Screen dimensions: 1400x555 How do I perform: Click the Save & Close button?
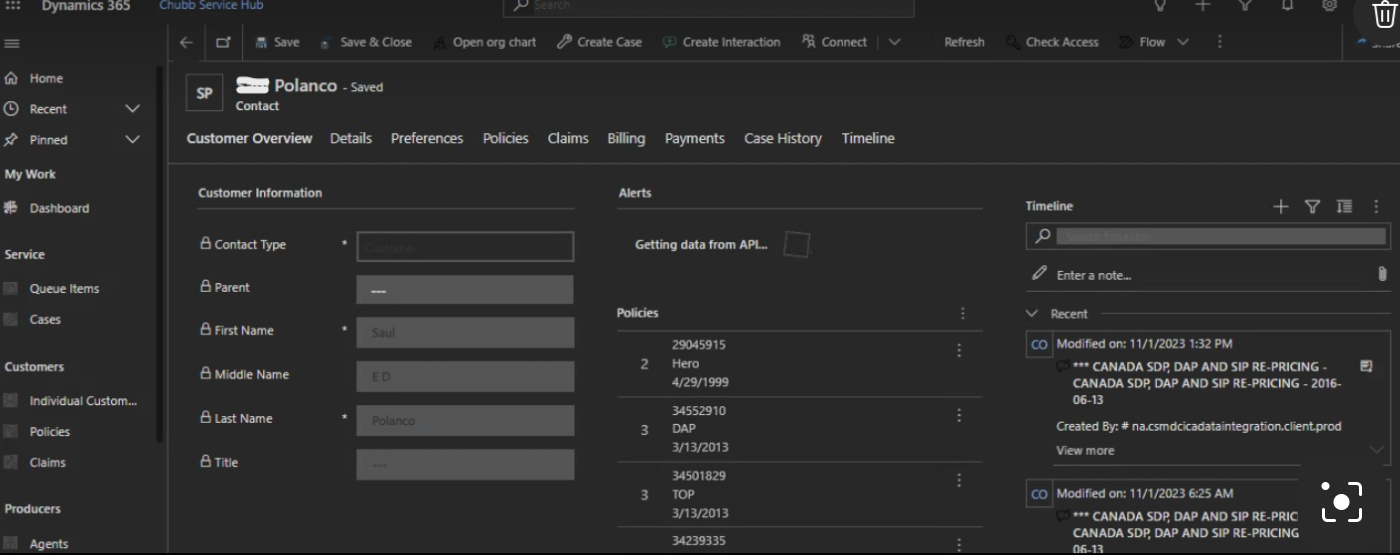point(366,42)
